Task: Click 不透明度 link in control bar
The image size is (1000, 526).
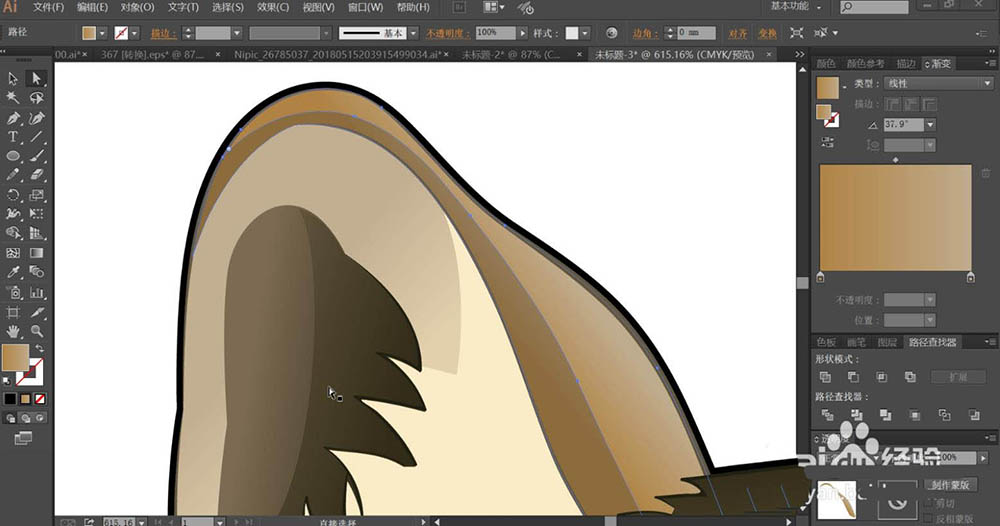Action: (448, 33)
